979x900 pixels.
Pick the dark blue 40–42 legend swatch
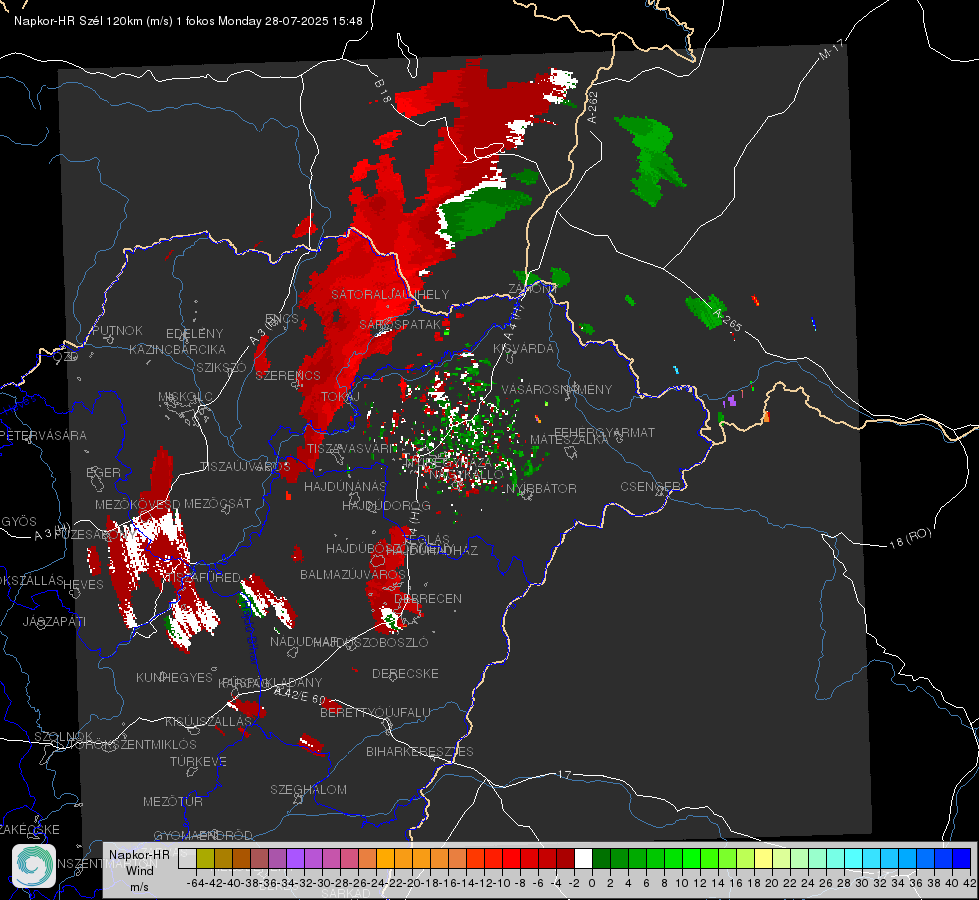click(x=962, y=858)
